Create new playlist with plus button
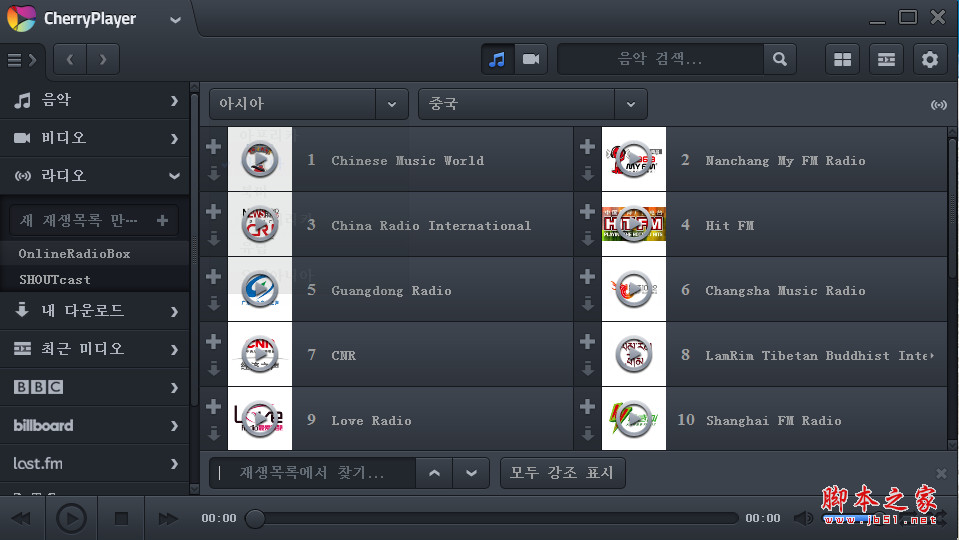The image size is (959, 540). 162,220
